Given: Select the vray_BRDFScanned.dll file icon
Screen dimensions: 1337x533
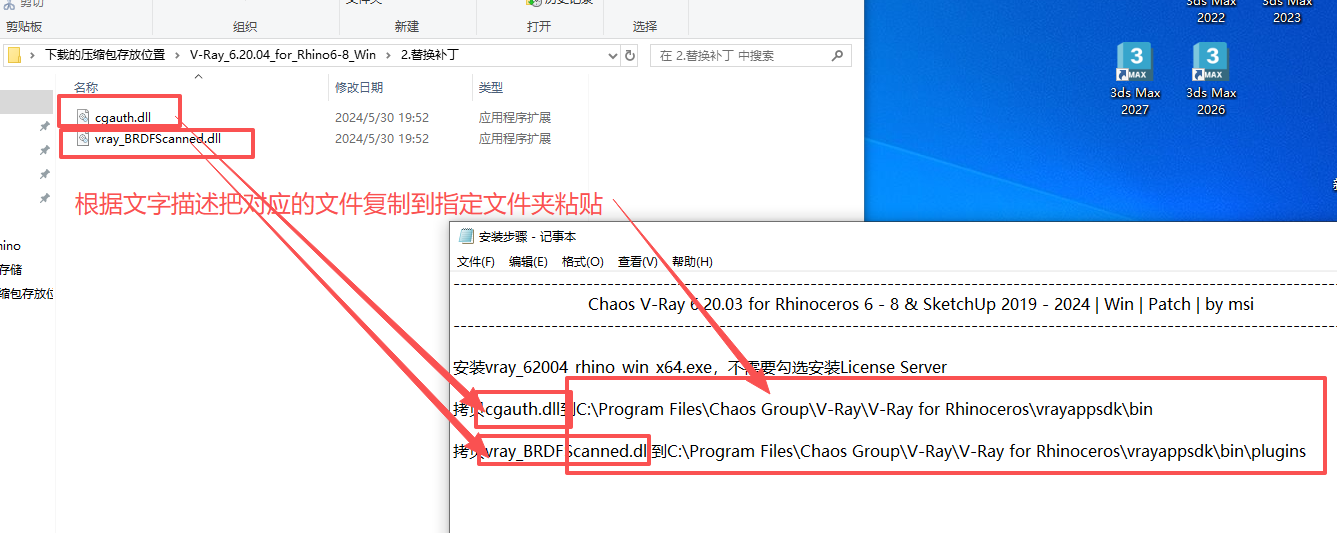Looking at the screenshot, I should coord(84,139).
